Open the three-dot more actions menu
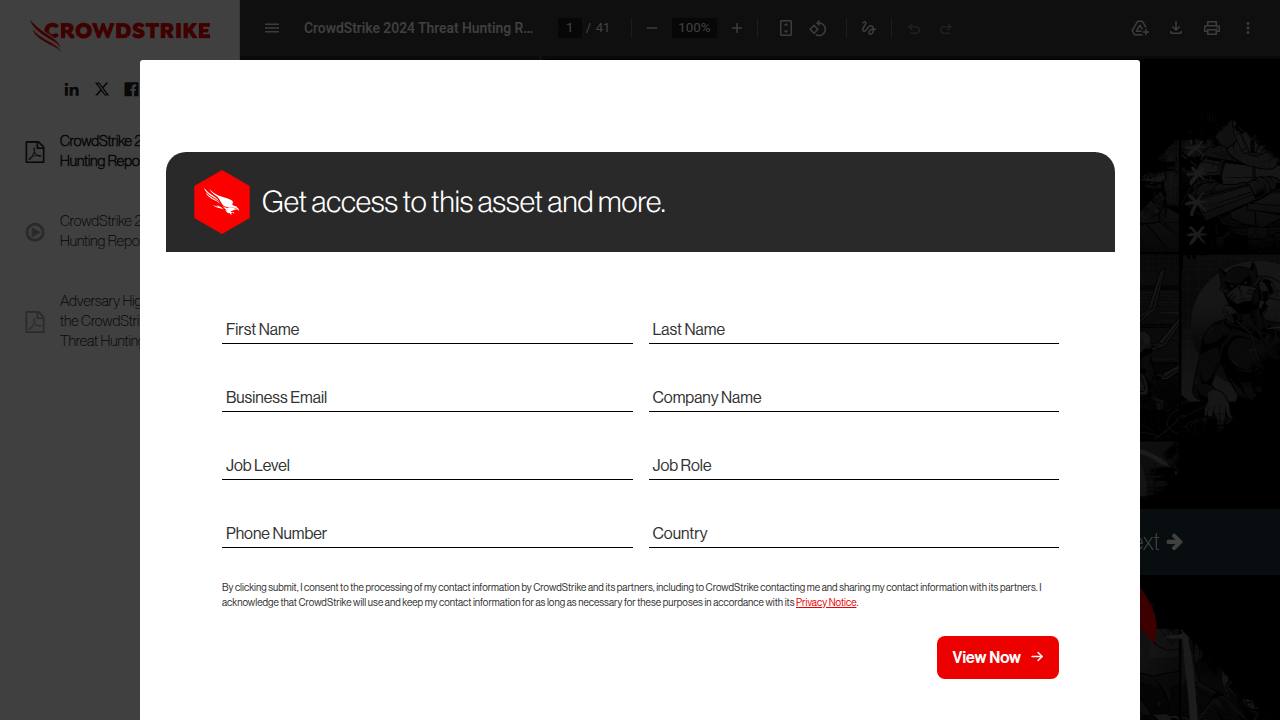Screen dimensions: 1280x720 point(1248,28)
